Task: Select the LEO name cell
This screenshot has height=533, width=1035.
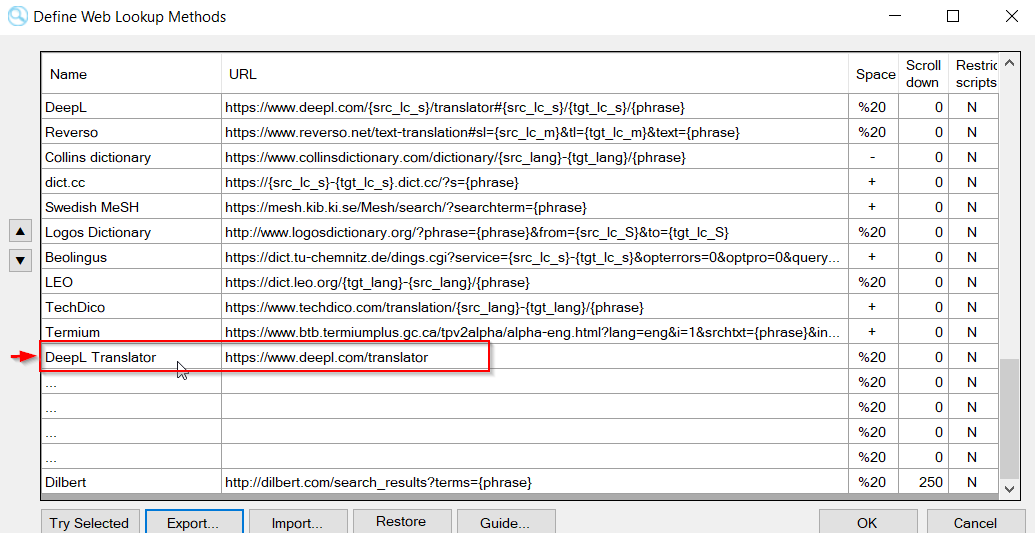Action: 132,282
